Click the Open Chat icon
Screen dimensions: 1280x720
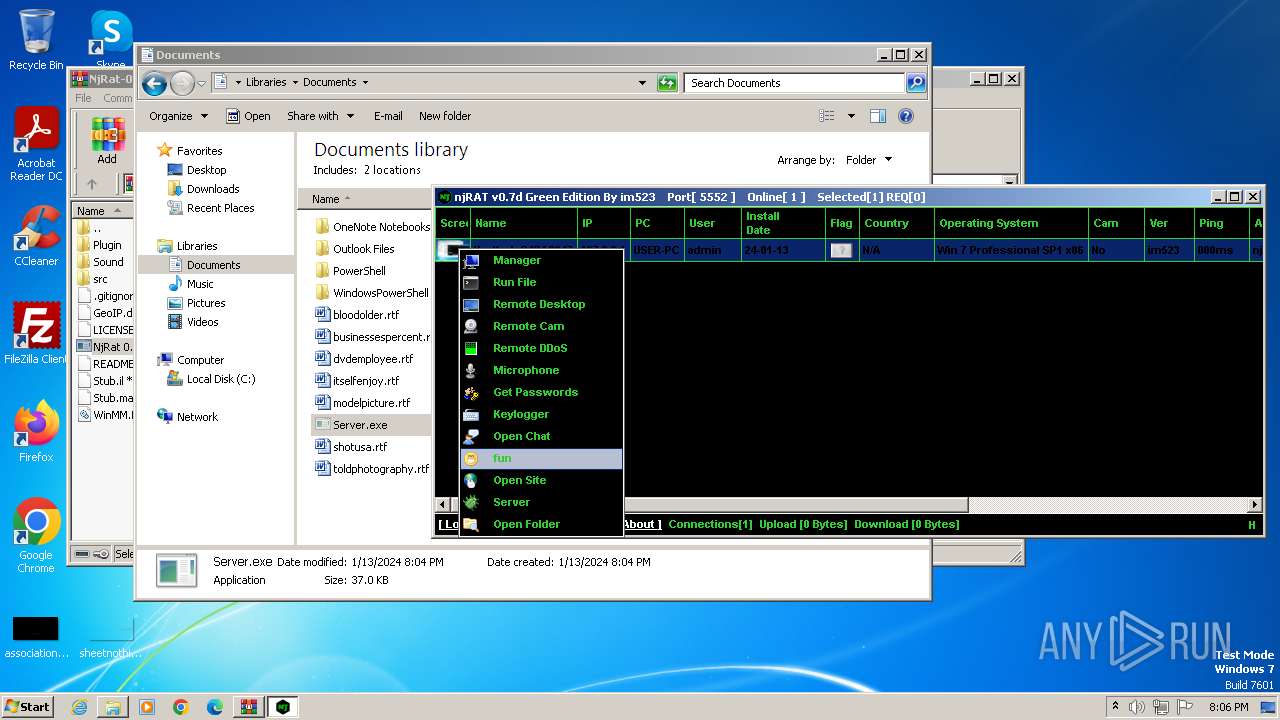coord(471,437)
